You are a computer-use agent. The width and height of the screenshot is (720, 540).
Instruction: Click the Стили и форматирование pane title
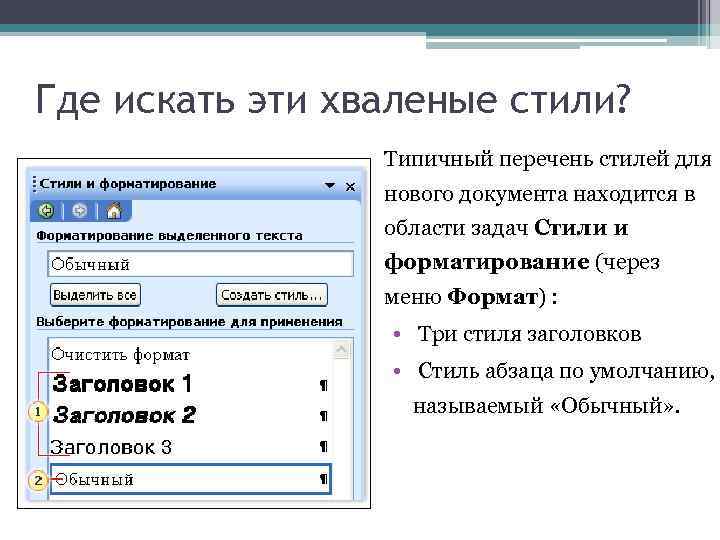[x=128, y=184]
